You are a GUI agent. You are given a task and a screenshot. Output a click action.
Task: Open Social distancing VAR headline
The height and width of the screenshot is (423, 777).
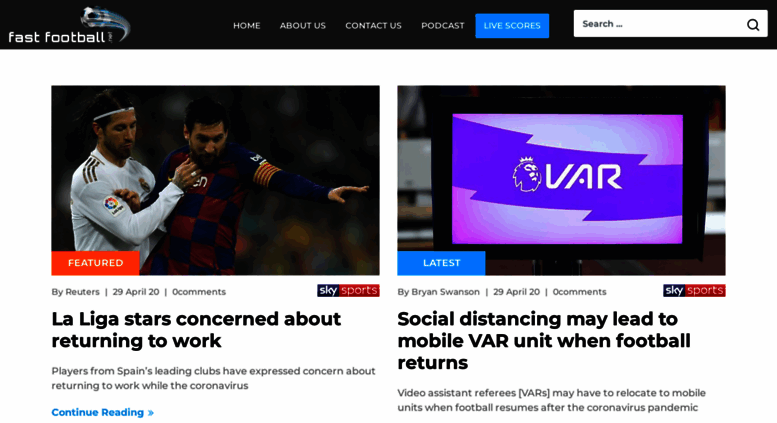point(544,341)
